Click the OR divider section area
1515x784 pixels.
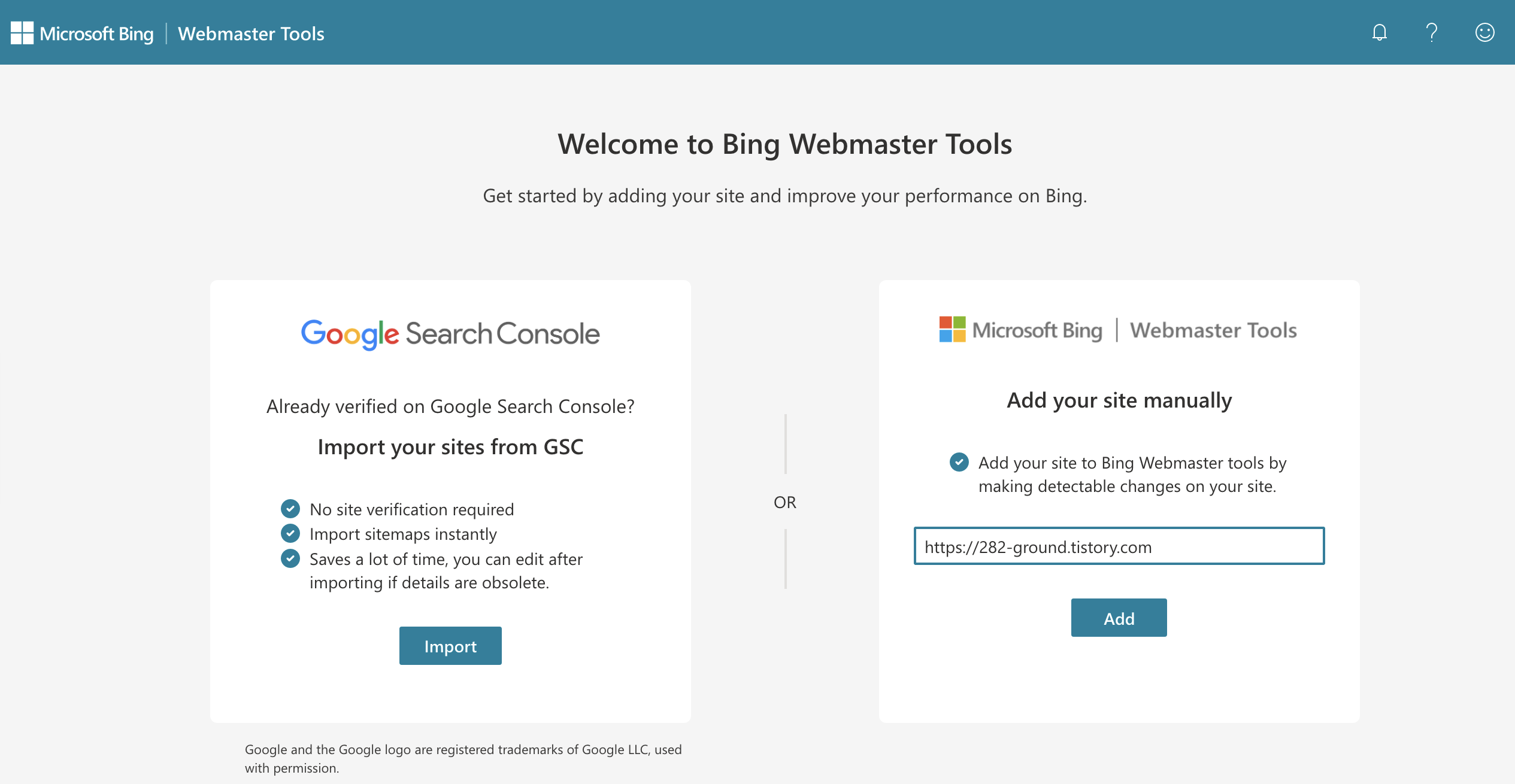[784, 501]
